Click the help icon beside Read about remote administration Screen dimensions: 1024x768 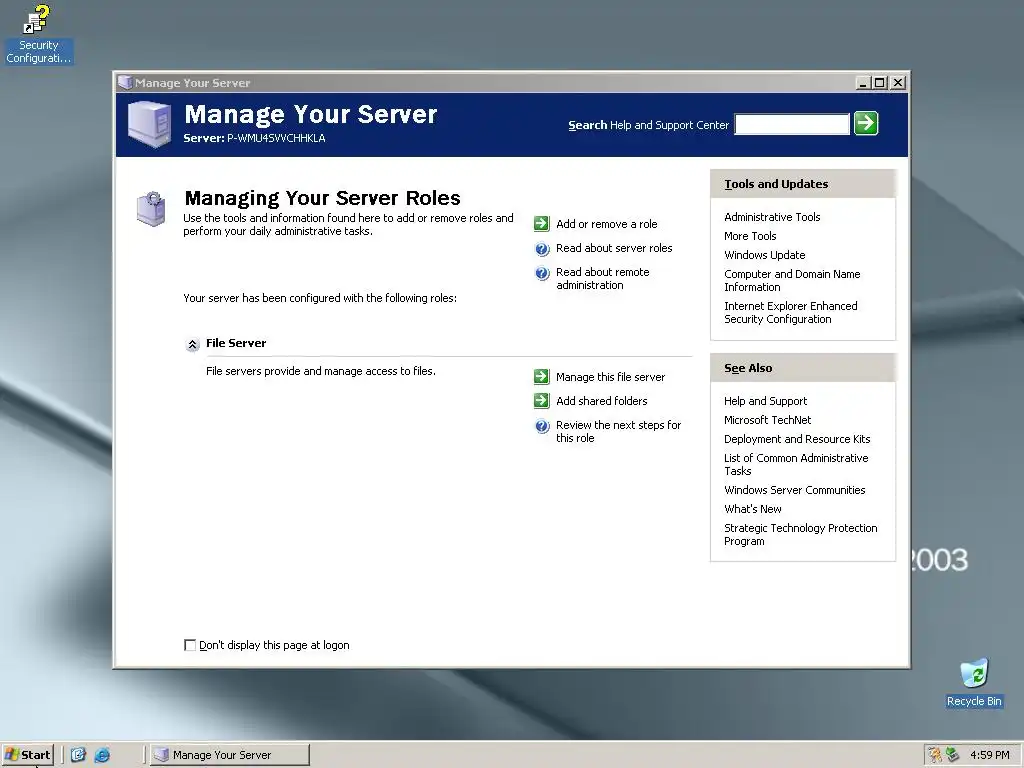tap(542, 273)
